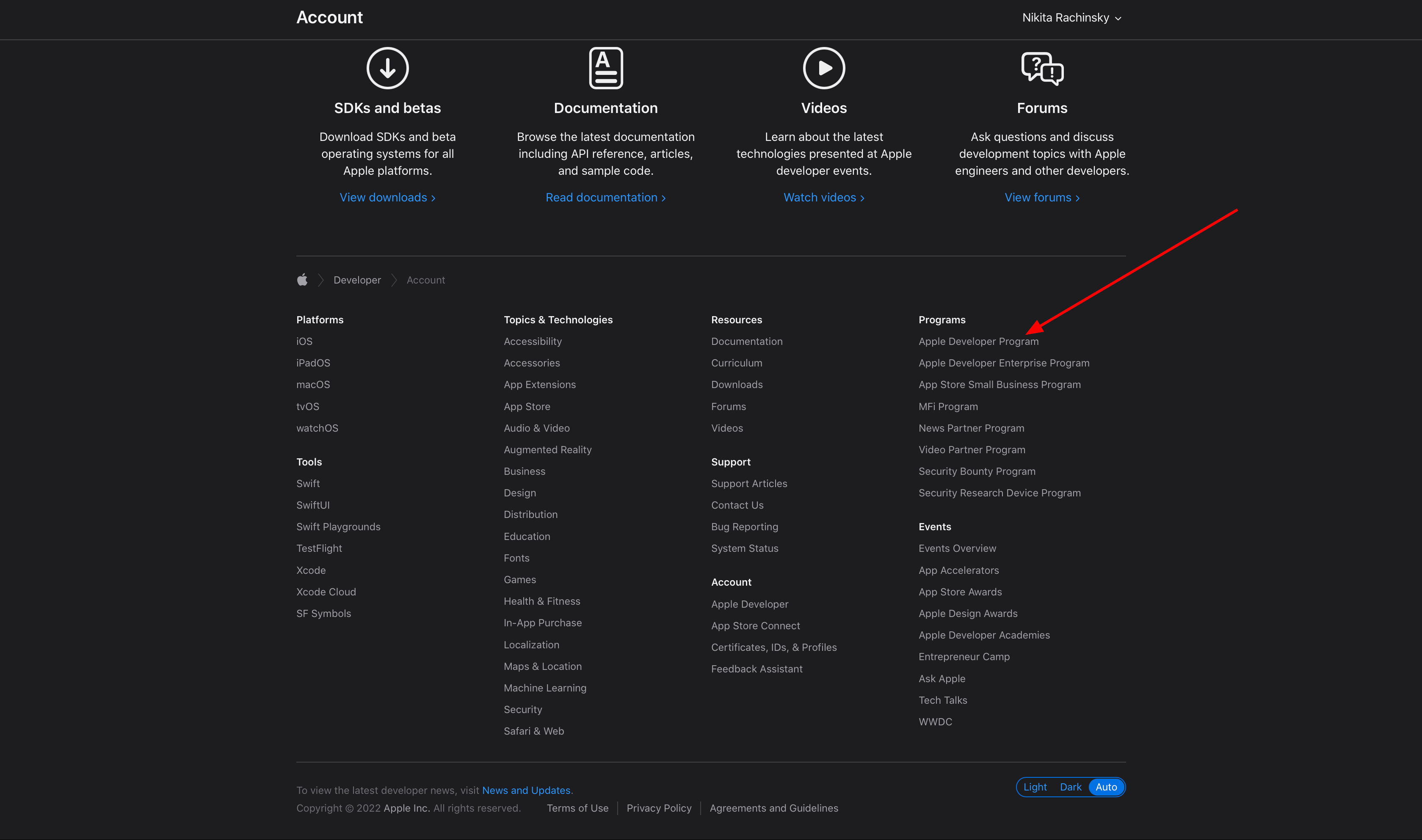Viewport: 1422px width, 840px height.
Task: Follow the View forums link
Action: 1042,197
